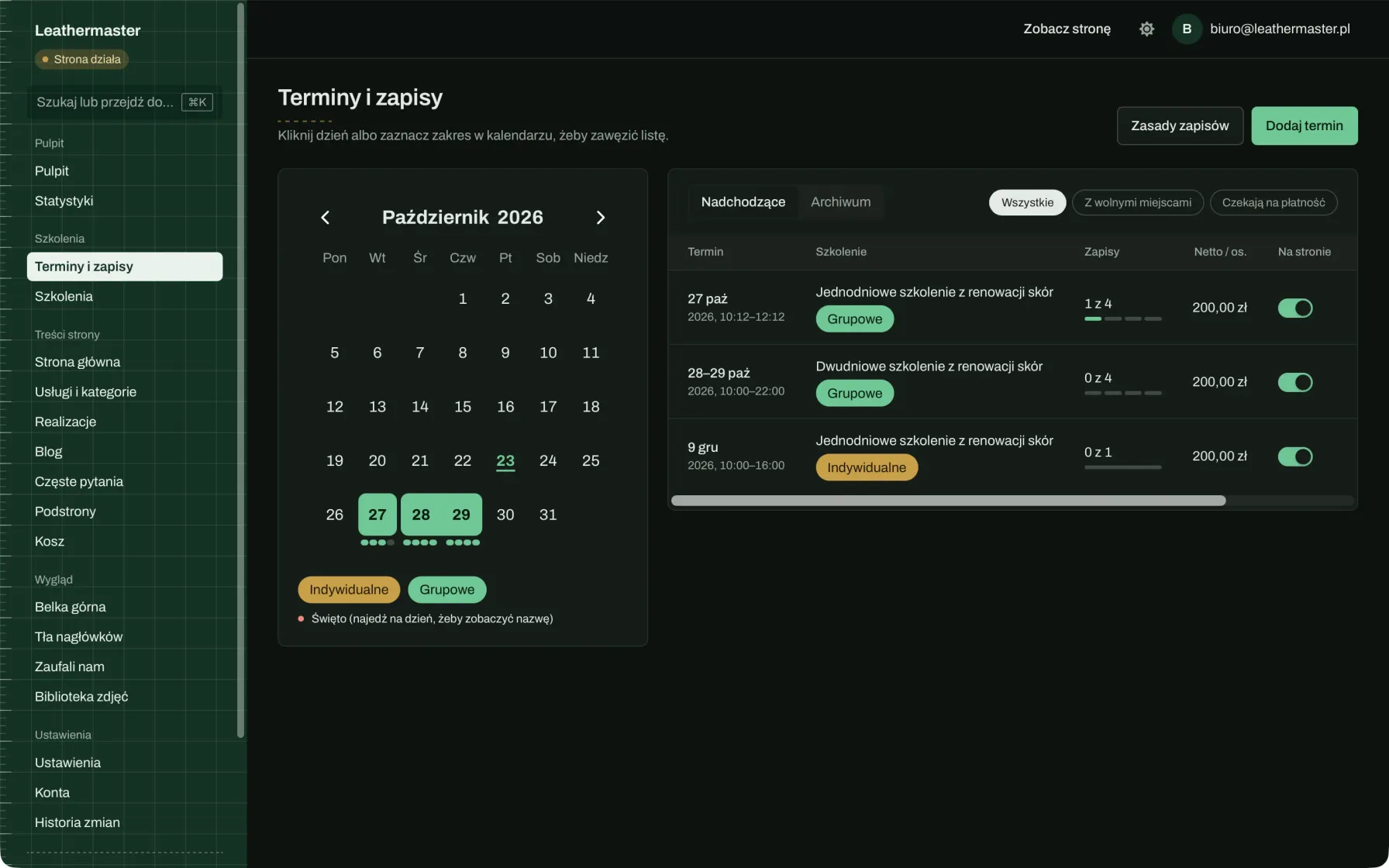This screenshot has width=1389, height=868.
Task: Click the 1 z 4 enrollment progress bar
Action: [1122, 319]
